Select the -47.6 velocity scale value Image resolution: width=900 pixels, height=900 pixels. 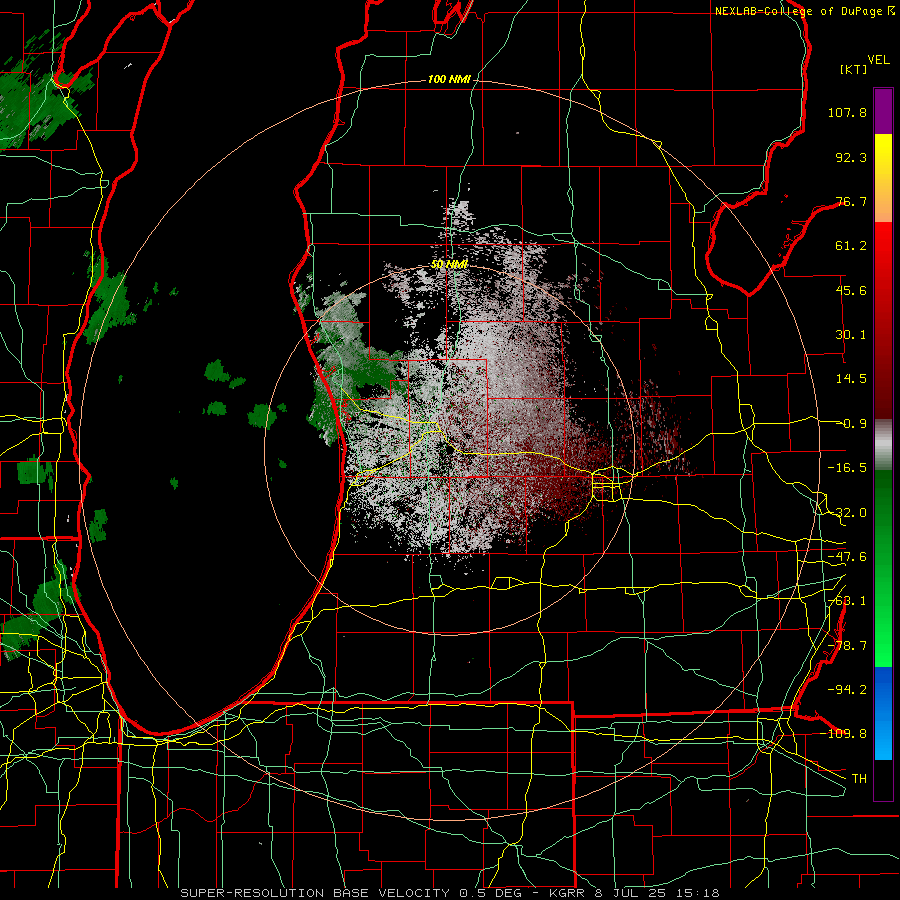(x=847, y=557)
